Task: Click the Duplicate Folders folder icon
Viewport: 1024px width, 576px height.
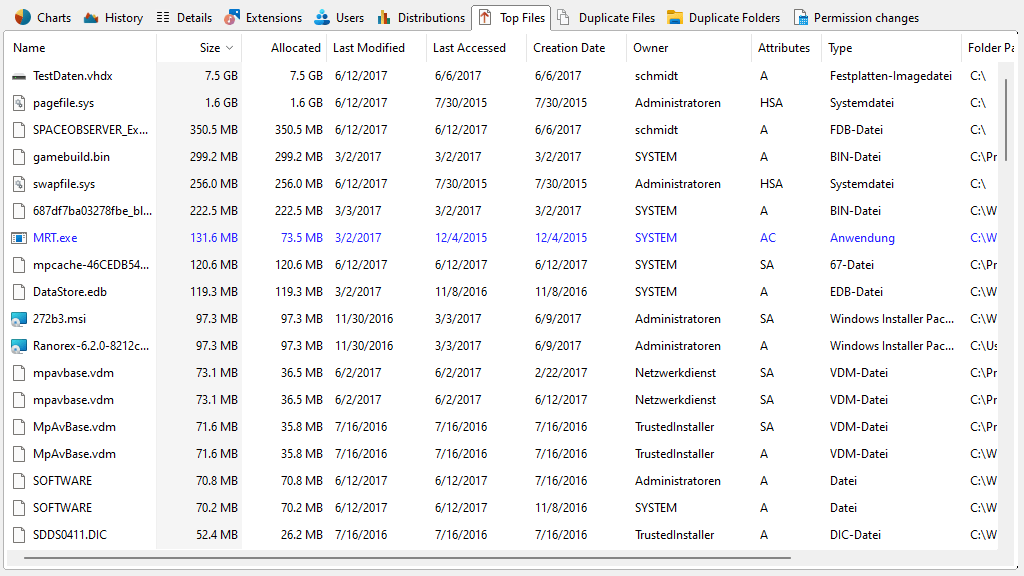Action: pos(675,17)
